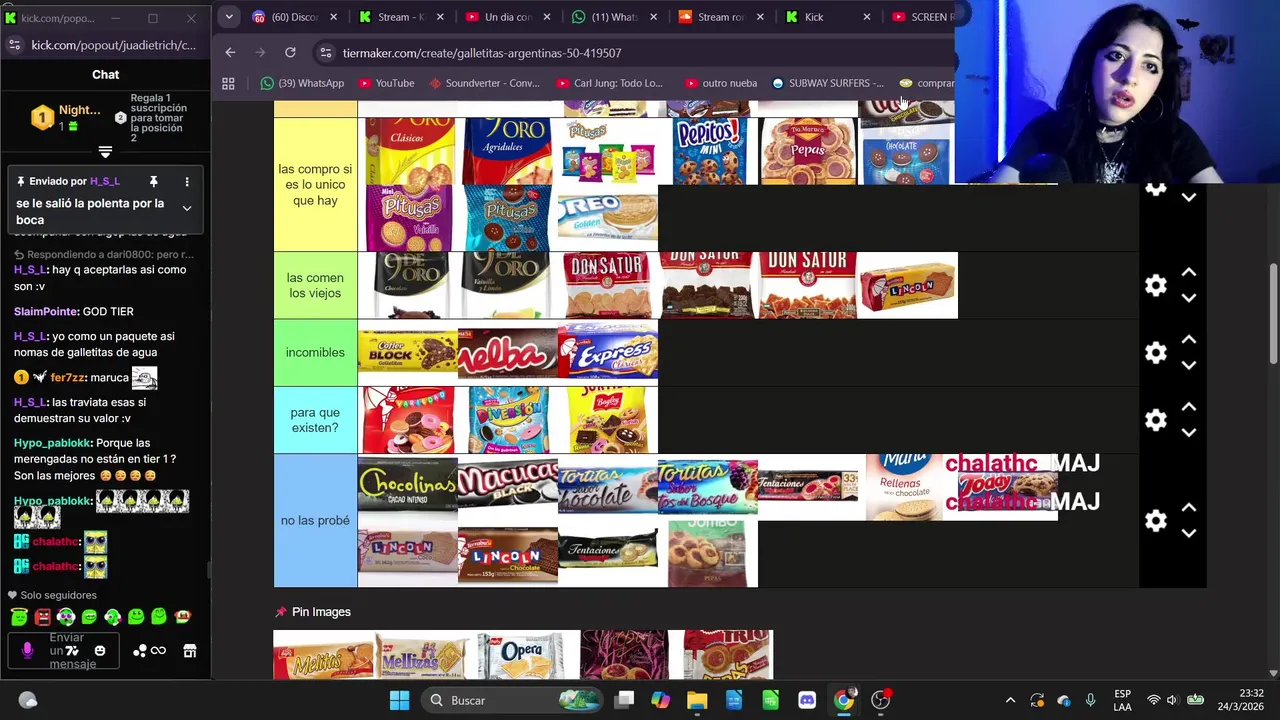This screenshot has width=1280, height=720.
Task: Open pinned message three-dot options
Action: click(x=186, y=181)
